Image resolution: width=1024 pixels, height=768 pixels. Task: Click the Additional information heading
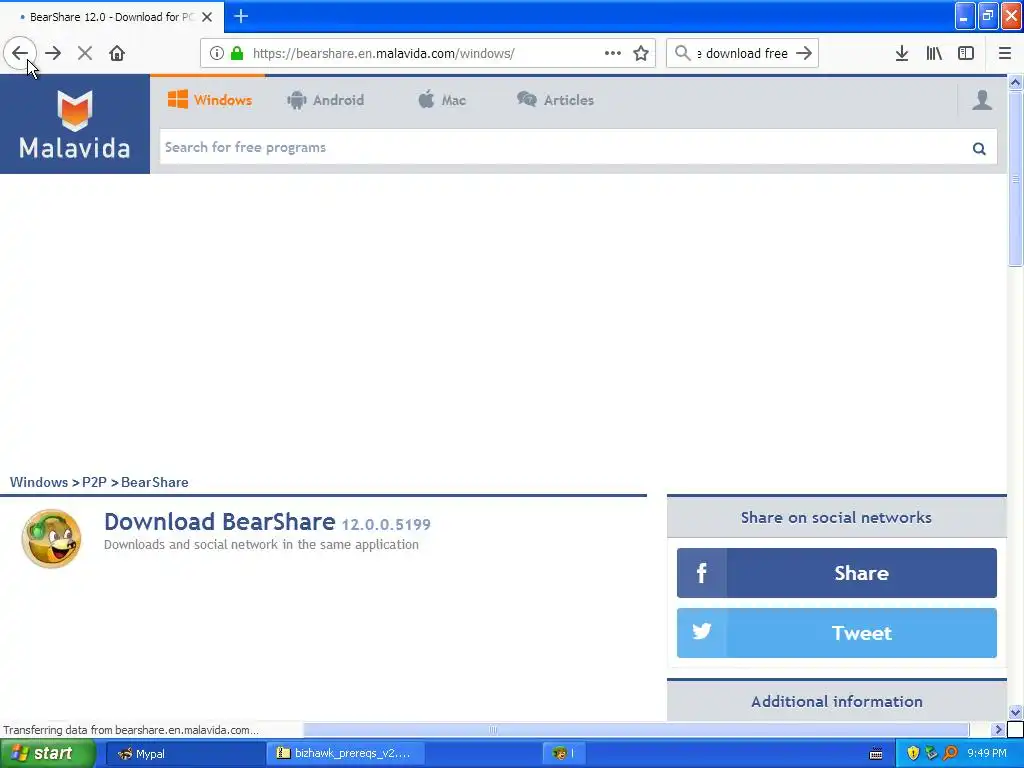coord(837,701)
